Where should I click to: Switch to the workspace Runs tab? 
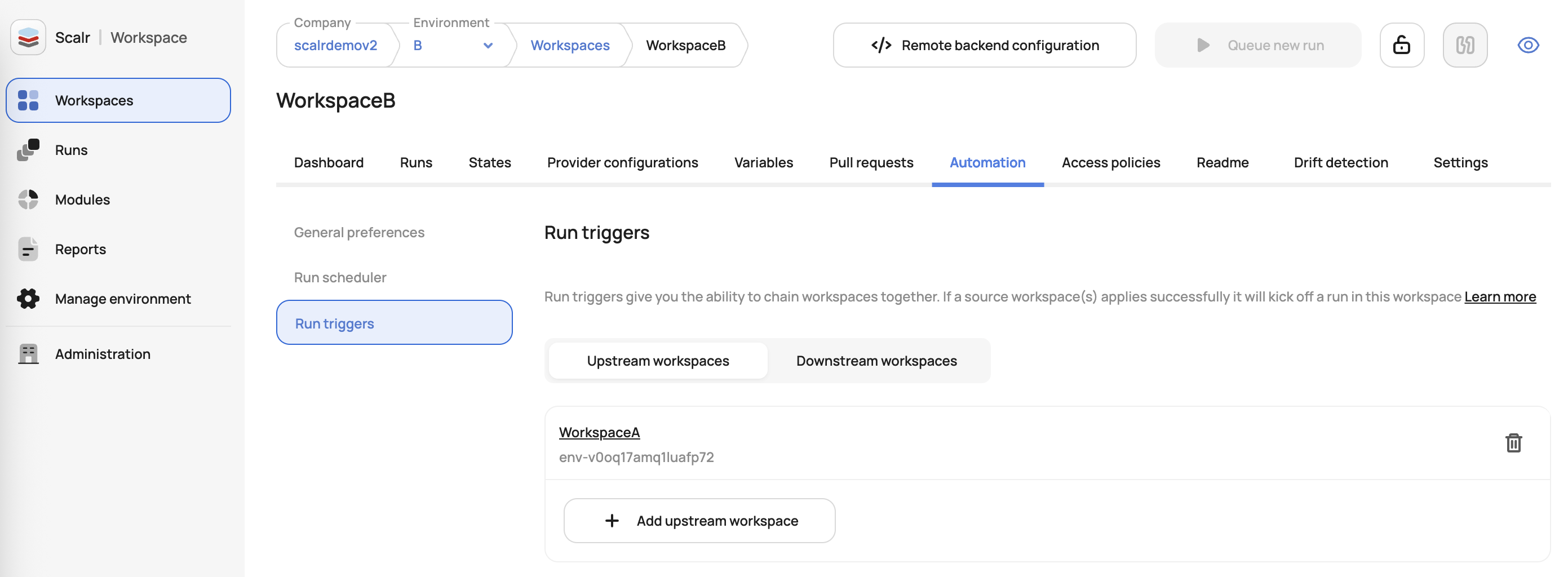tap(416, 163)
